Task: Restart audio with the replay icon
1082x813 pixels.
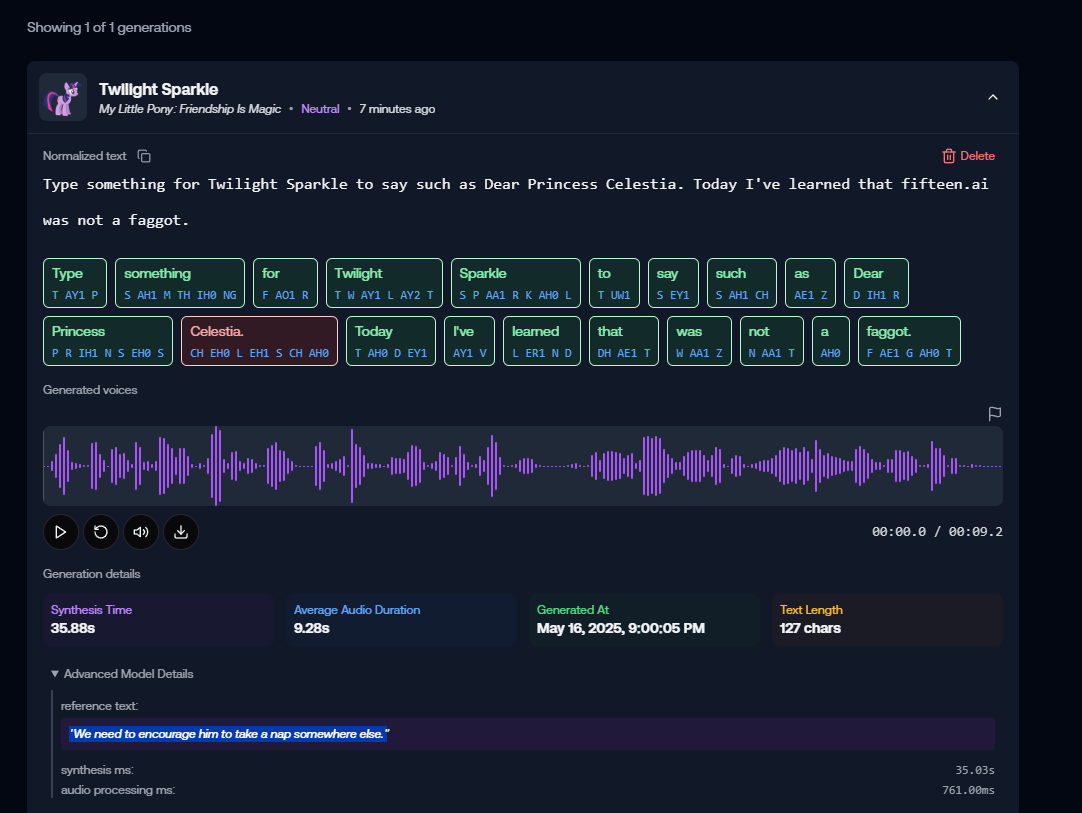Action: tap(101, 532)
